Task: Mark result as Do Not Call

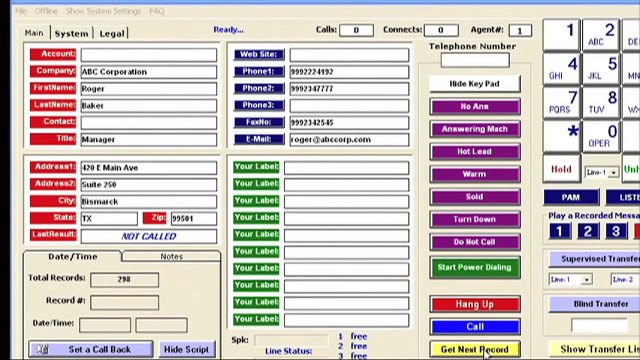Action: [x=475, y=242]
